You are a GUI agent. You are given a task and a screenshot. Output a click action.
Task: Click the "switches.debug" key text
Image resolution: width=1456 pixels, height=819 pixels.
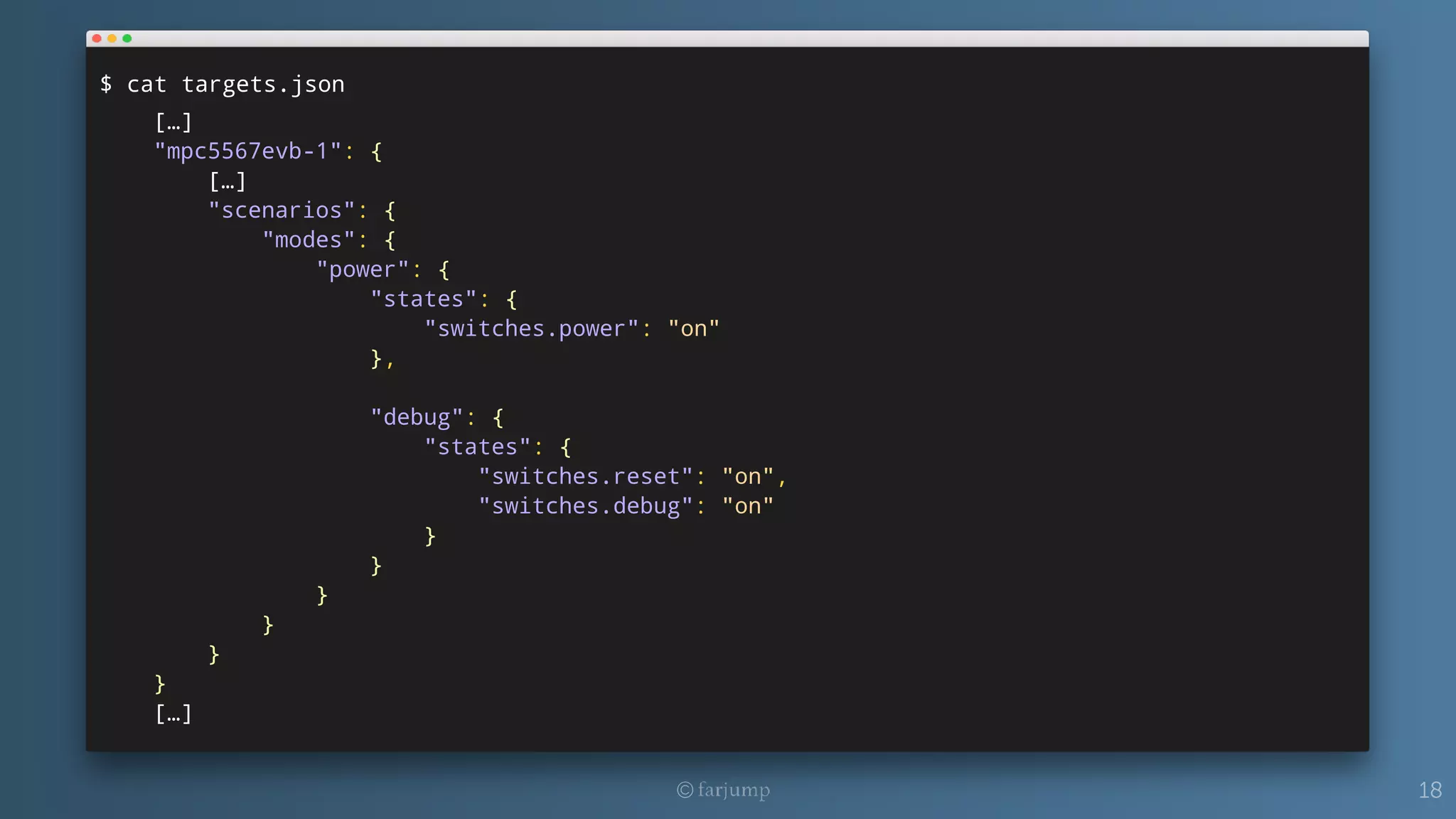click(585, 506)
